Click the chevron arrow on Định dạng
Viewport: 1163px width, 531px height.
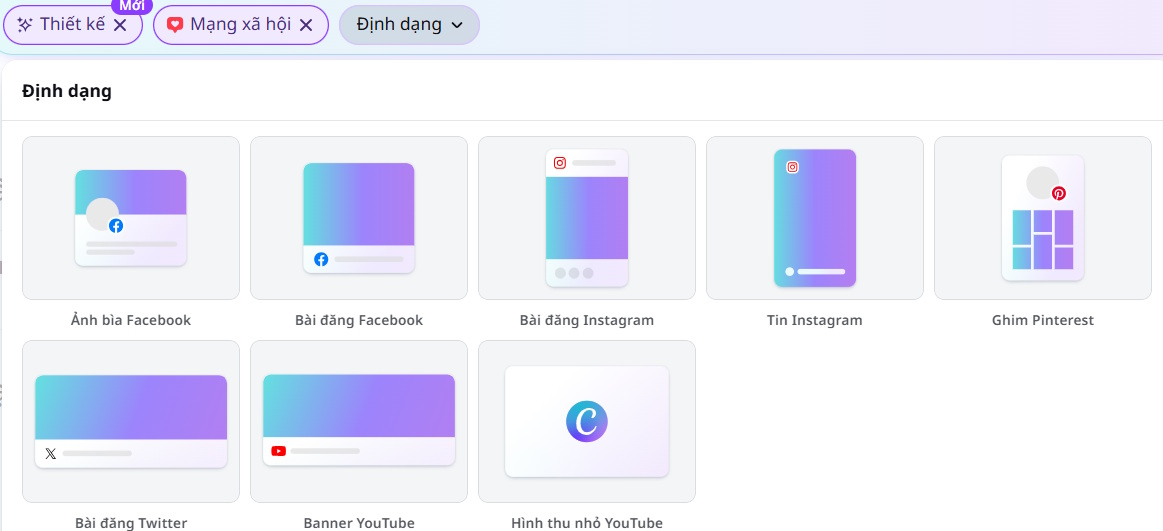(457, 25)
